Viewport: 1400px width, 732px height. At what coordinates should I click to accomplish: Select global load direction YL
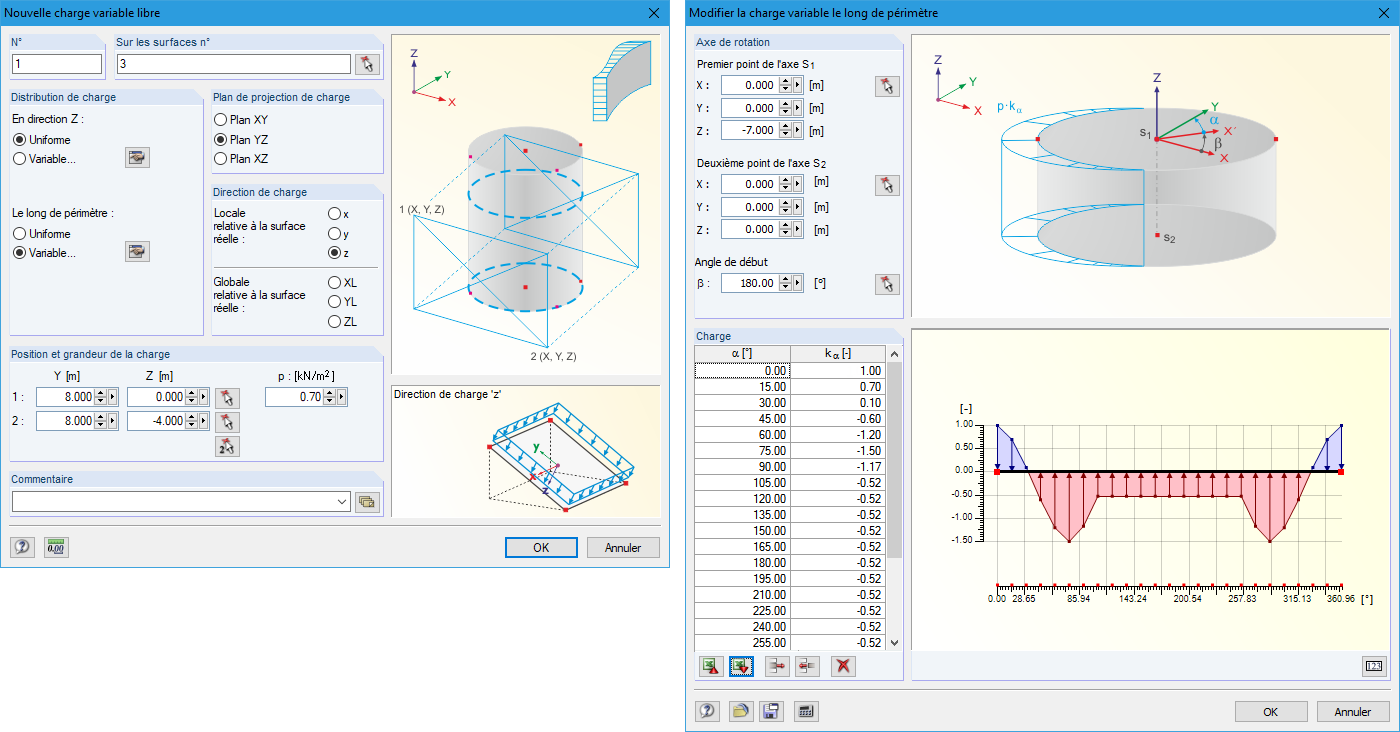342,302
